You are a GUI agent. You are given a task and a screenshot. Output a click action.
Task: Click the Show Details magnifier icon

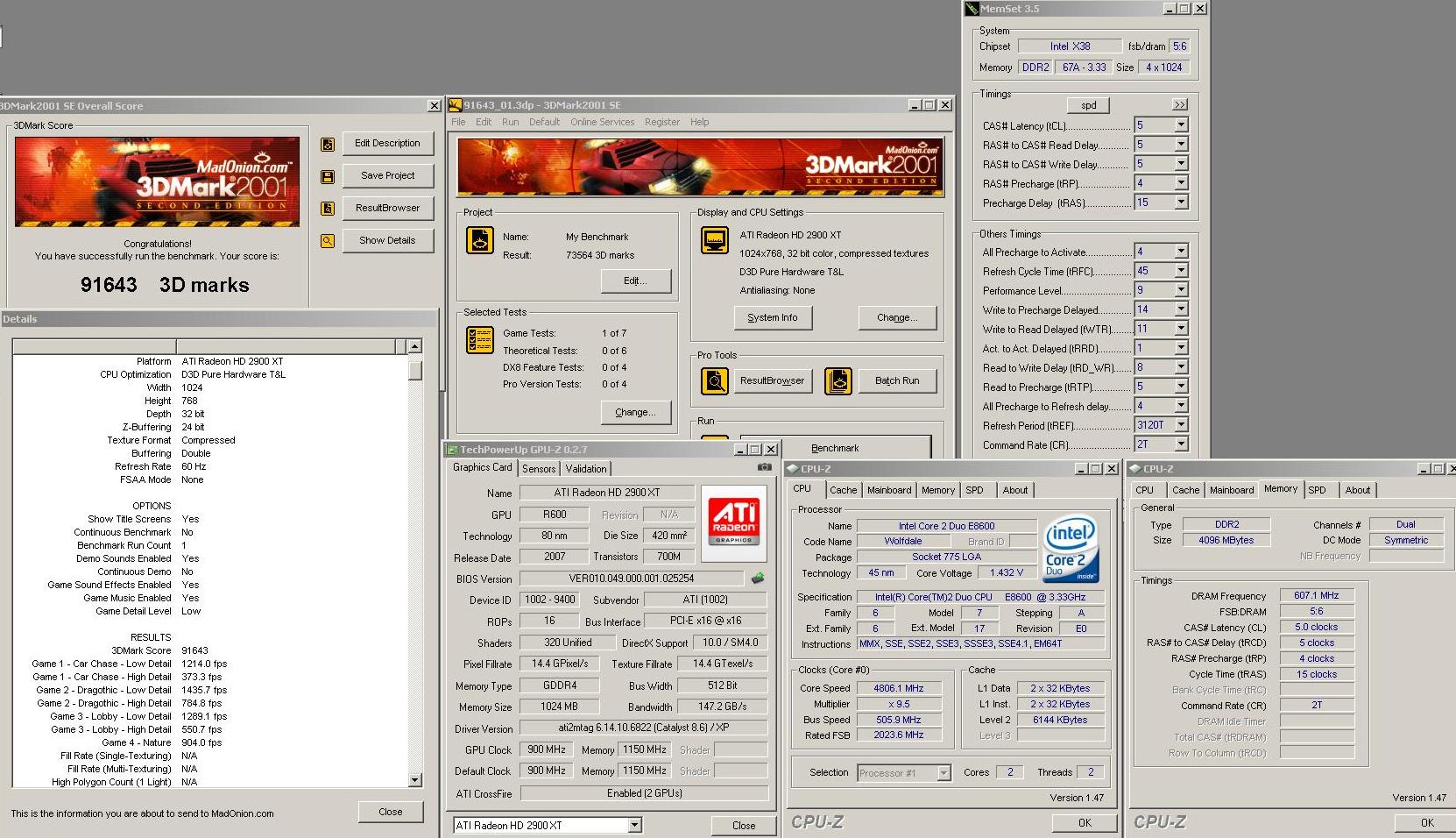tap(328, 241)
